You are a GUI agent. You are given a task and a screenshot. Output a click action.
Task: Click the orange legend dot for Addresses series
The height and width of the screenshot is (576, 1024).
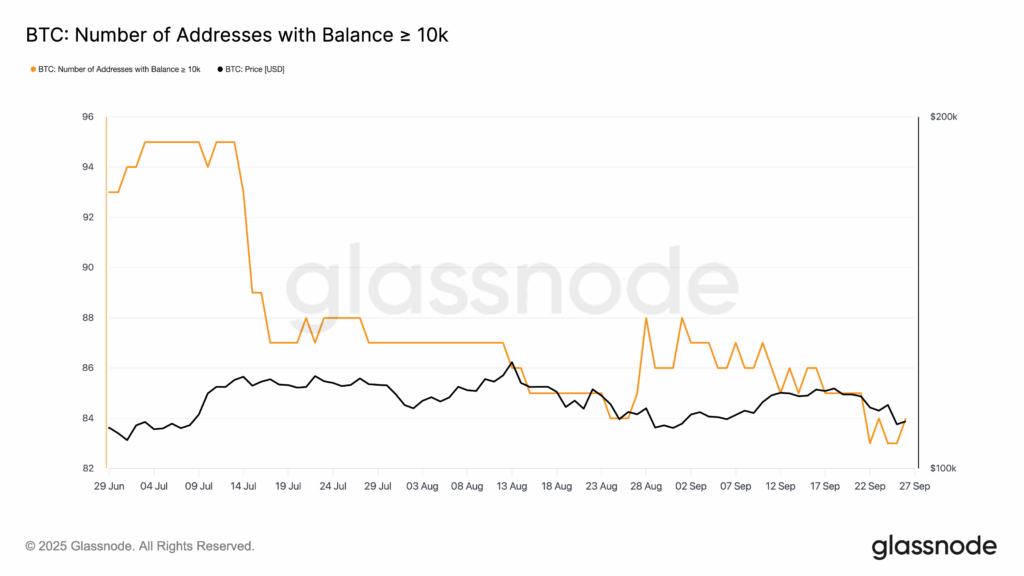coord(33,69)
